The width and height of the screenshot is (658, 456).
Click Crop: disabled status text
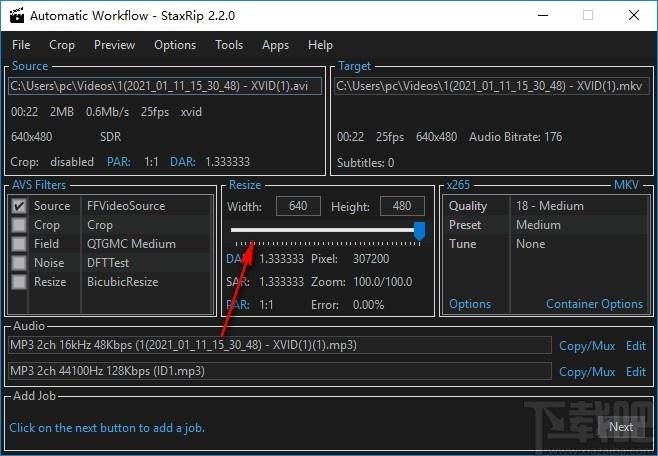pyautogui.click(x=52, y=162)
